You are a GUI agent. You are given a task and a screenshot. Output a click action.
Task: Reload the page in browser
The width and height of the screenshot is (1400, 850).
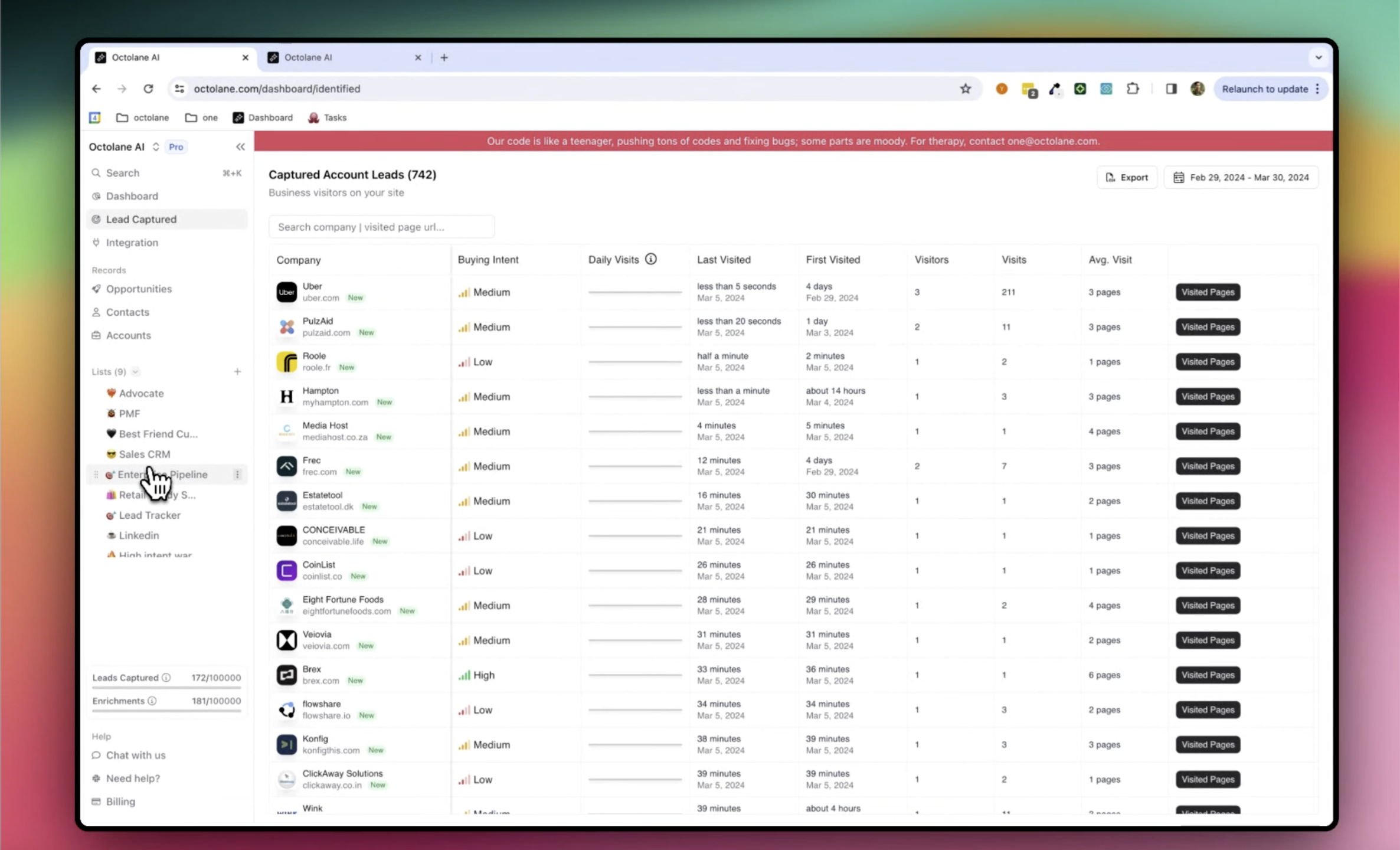(x=148, y=89)
